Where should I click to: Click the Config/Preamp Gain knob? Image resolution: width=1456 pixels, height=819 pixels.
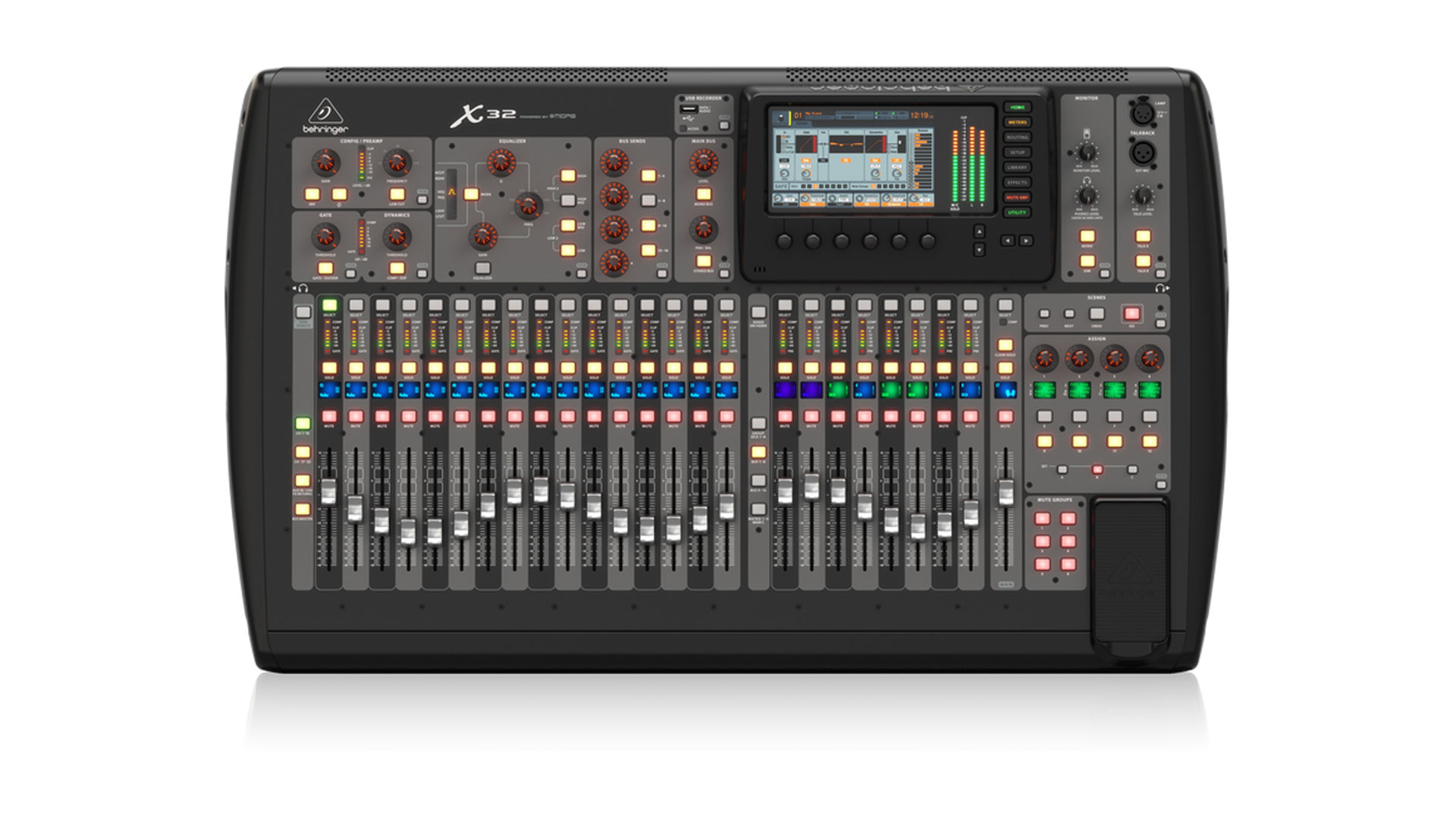pyautogui.click(x=326, y=162)
